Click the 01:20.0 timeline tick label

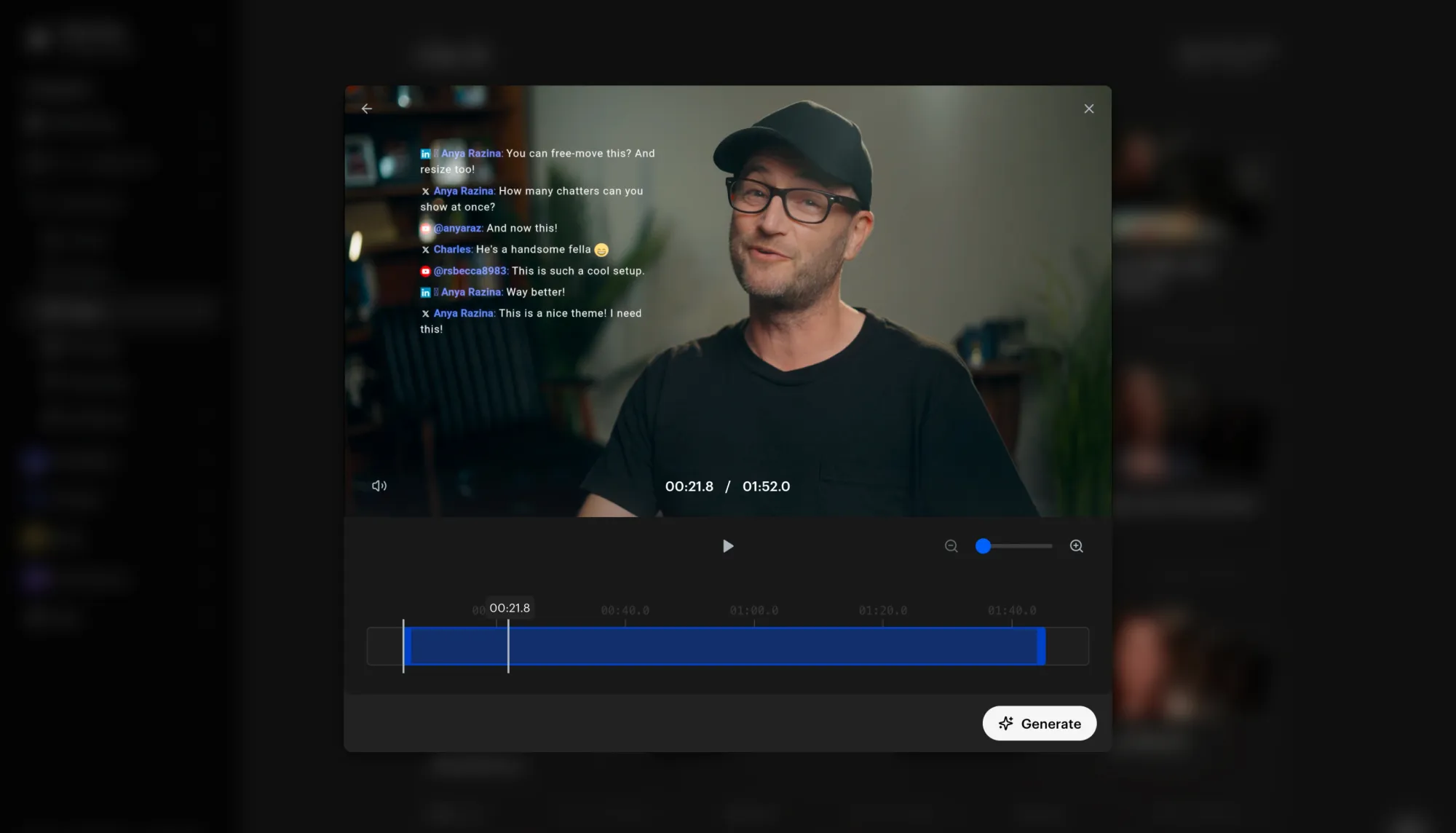[x=882, y=610]
